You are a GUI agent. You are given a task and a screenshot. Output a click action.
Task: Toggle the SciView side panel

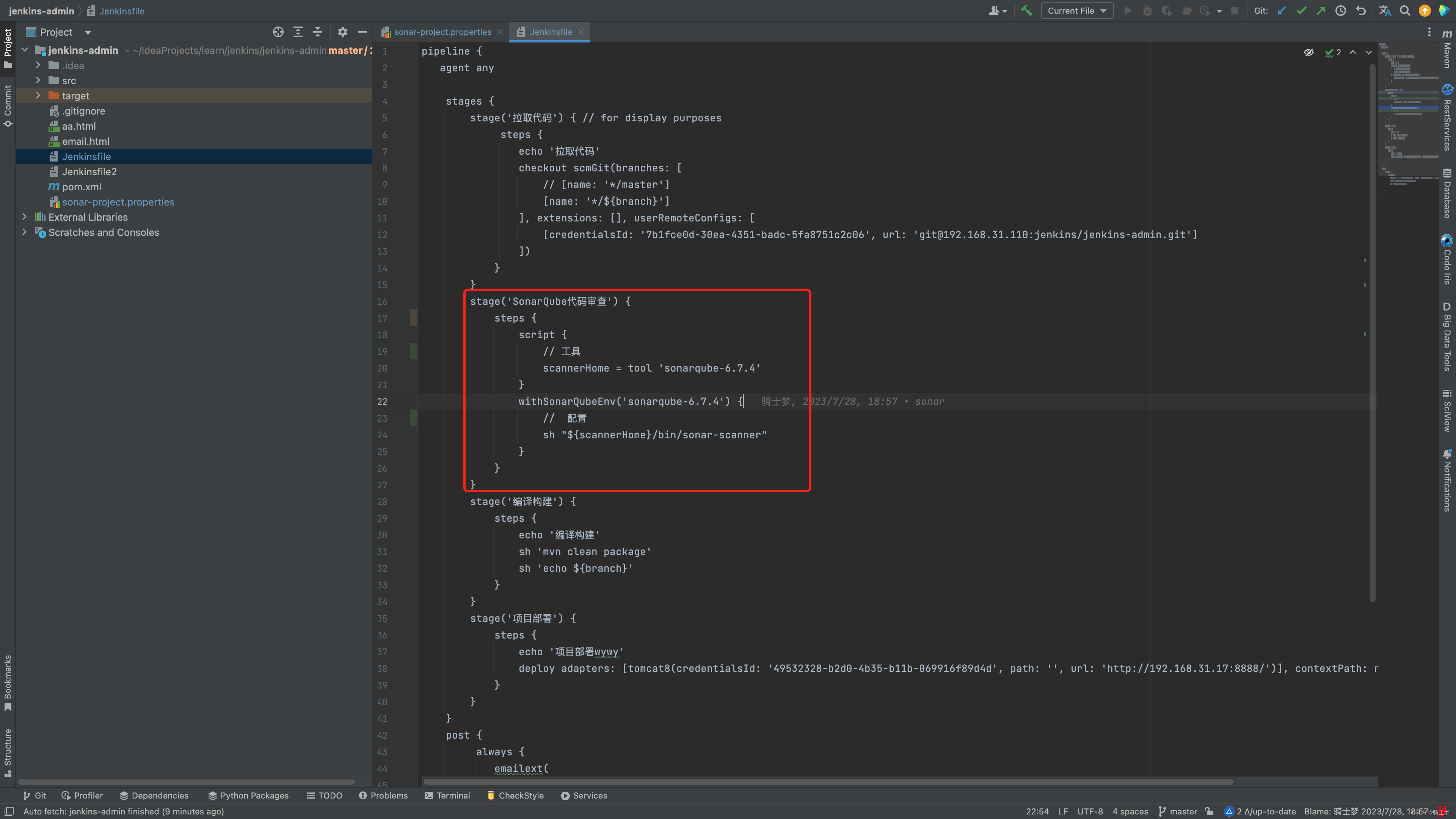pyautogui.click(x=1447, y=410)
